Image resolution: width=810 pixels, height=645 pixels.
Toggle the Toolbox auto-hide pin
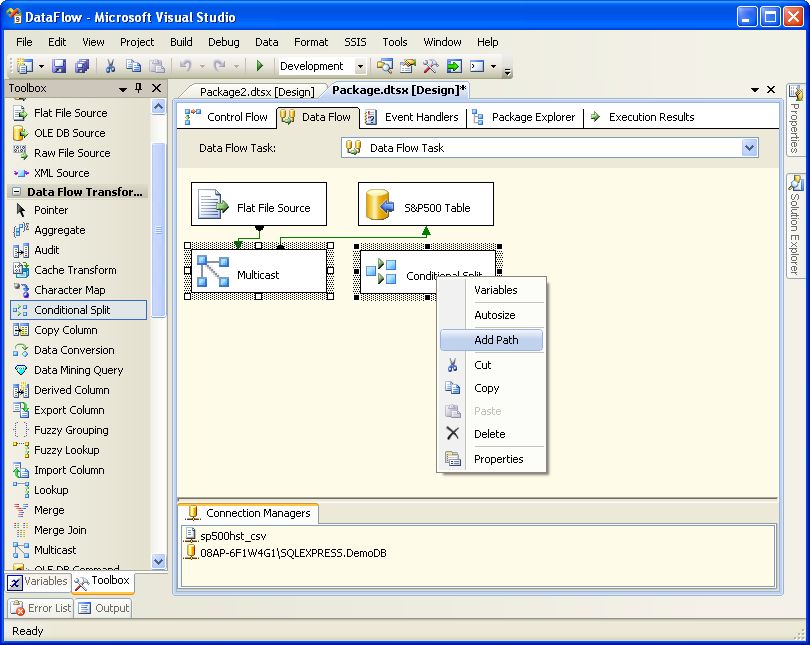click(x=139, y=89)
